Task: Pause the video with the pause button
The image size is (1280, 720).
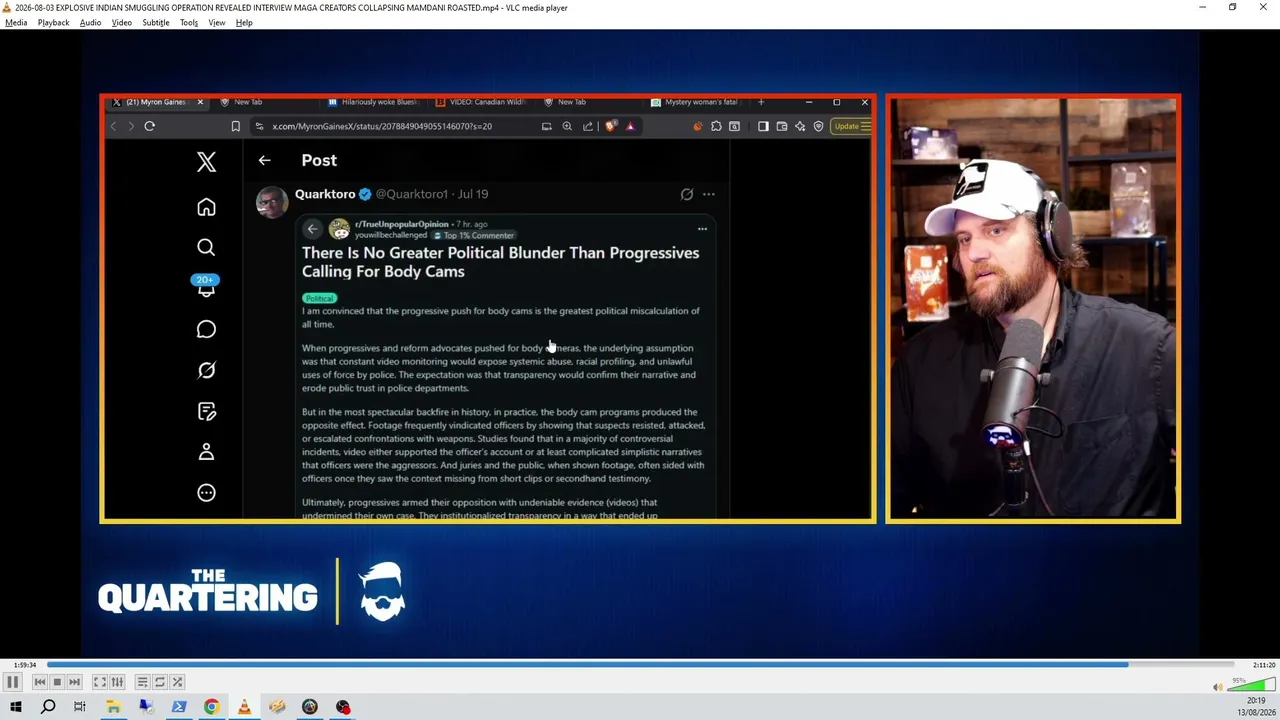Action: pyautogui.click(x=12, y=682)
